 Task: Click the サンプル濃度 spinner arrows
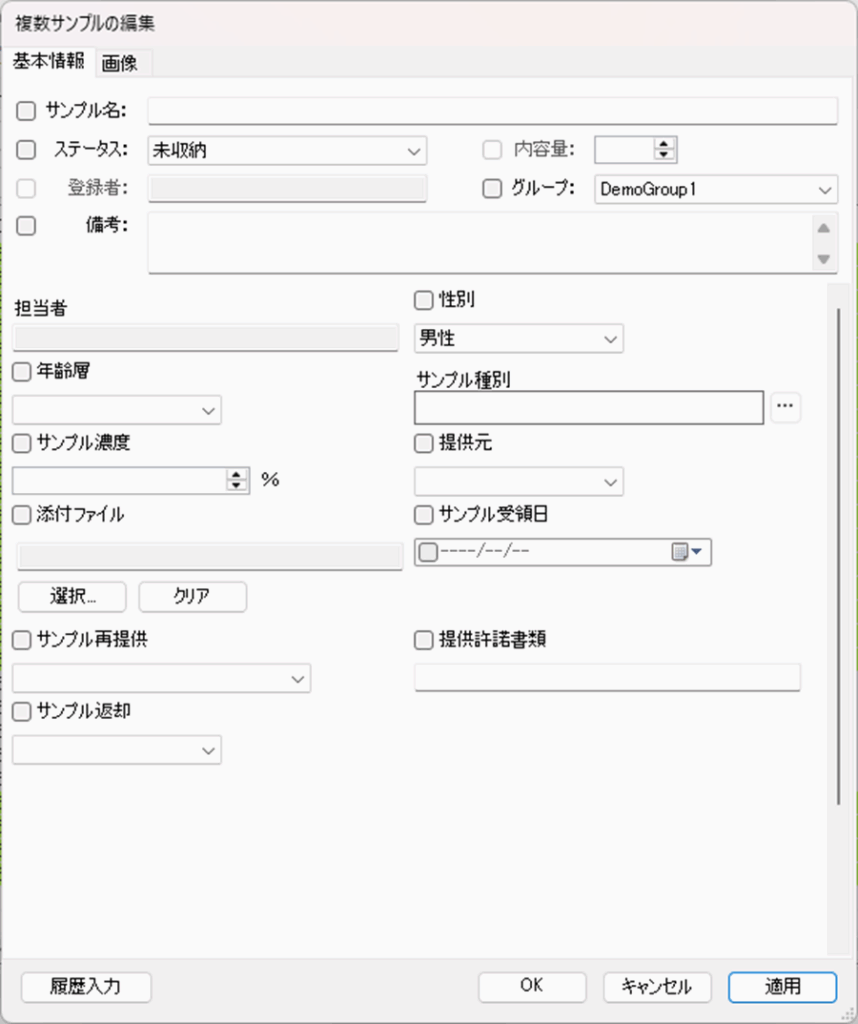(x=237, y=480)
